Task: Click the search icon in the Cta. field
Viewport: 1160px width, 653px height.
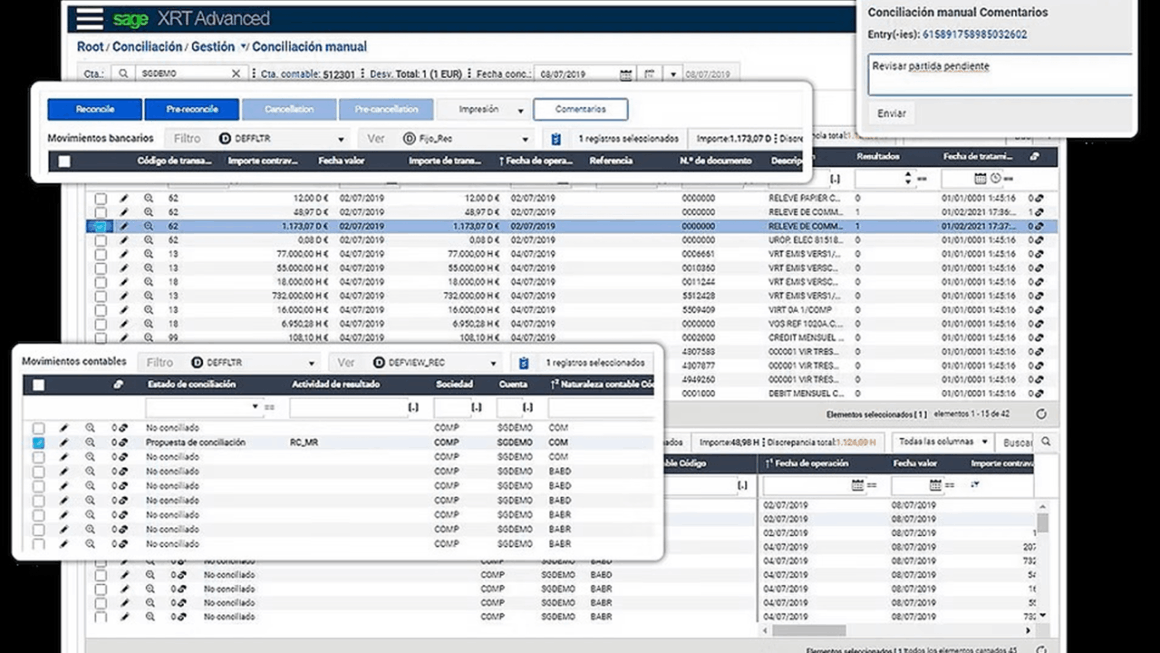Action: (x=124, y=74)
